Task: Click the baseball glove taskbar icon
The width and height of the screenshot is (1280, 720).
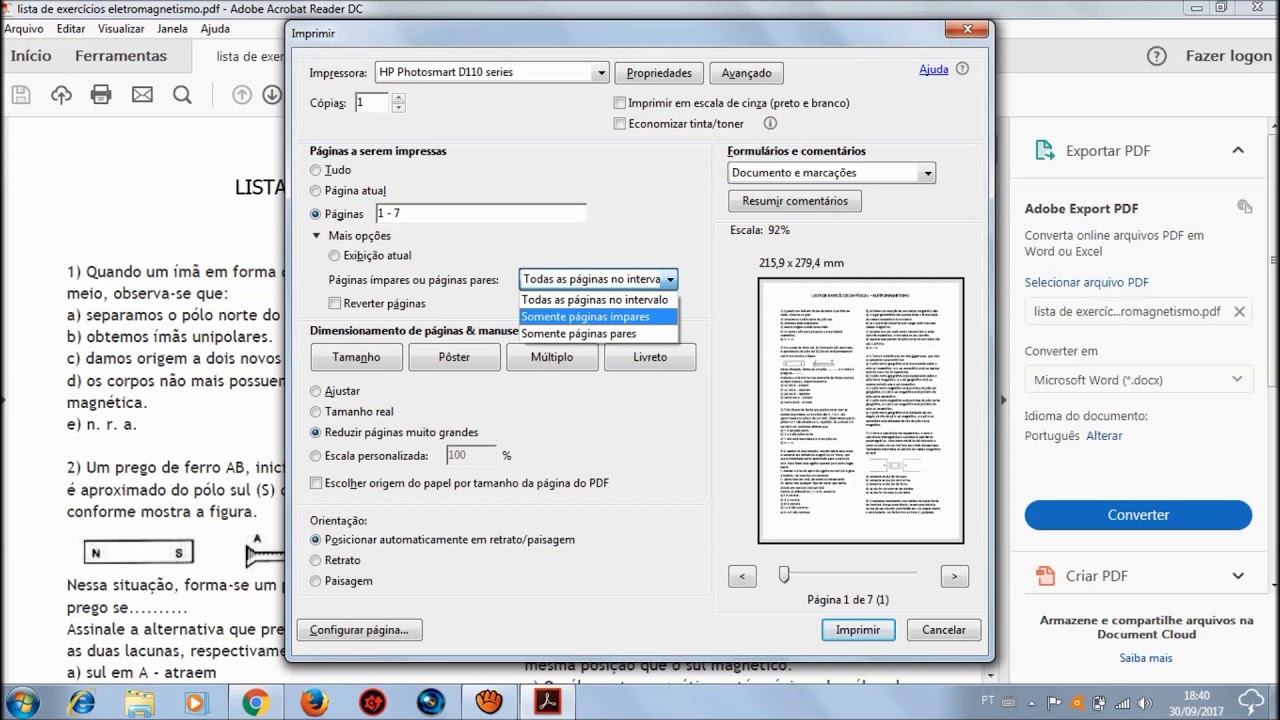Action: coord(489,702)
